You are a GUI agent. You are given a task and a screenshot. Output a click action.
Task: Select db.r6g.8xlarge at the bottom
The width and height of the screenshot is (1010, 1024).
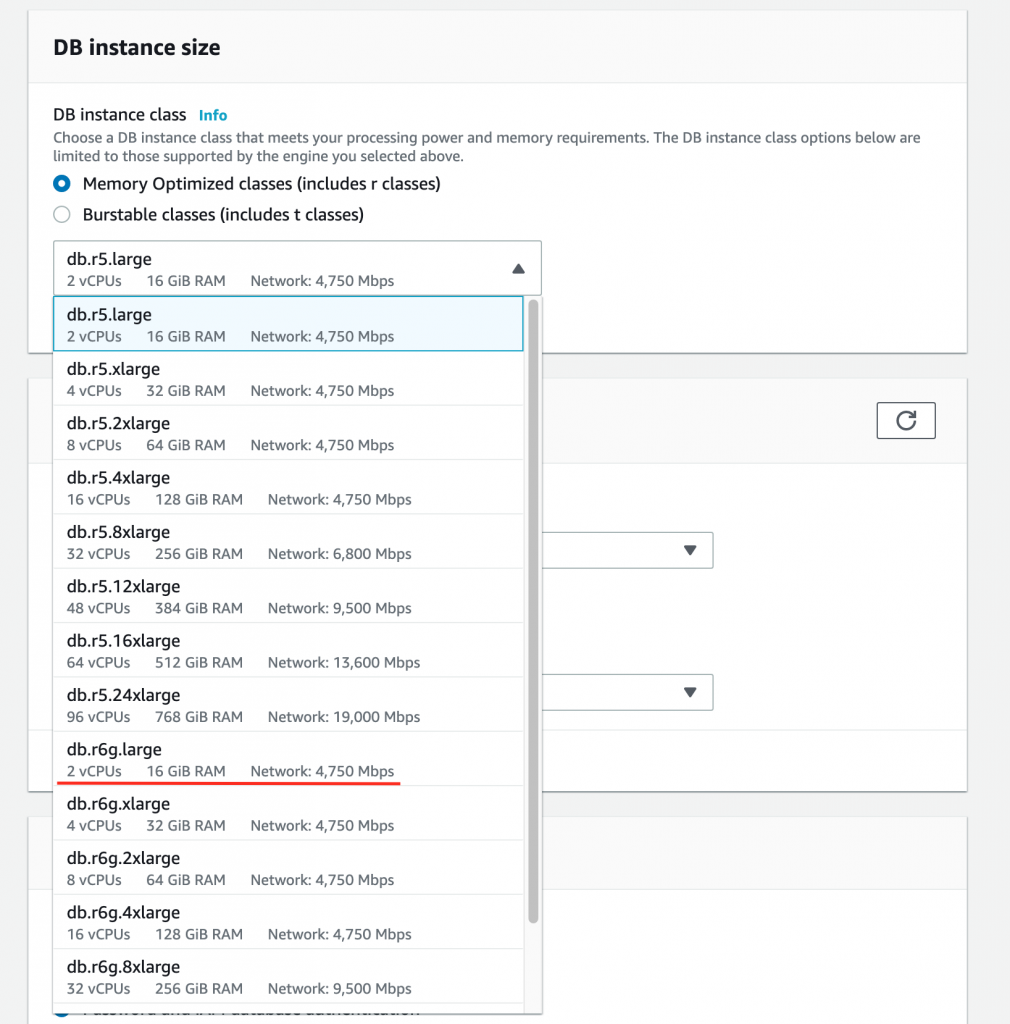(x=290, y=976)
